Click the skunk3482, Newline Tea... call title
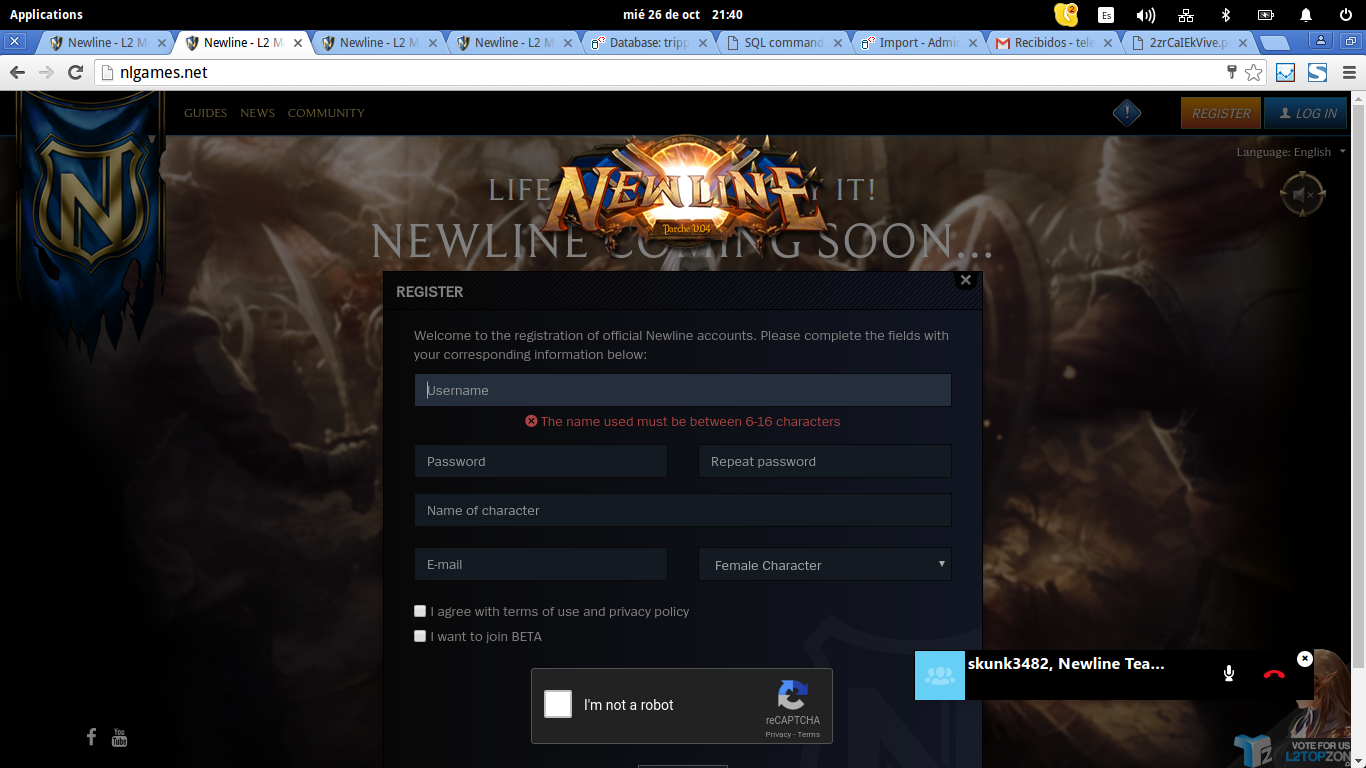 (x=1066, y=663)
